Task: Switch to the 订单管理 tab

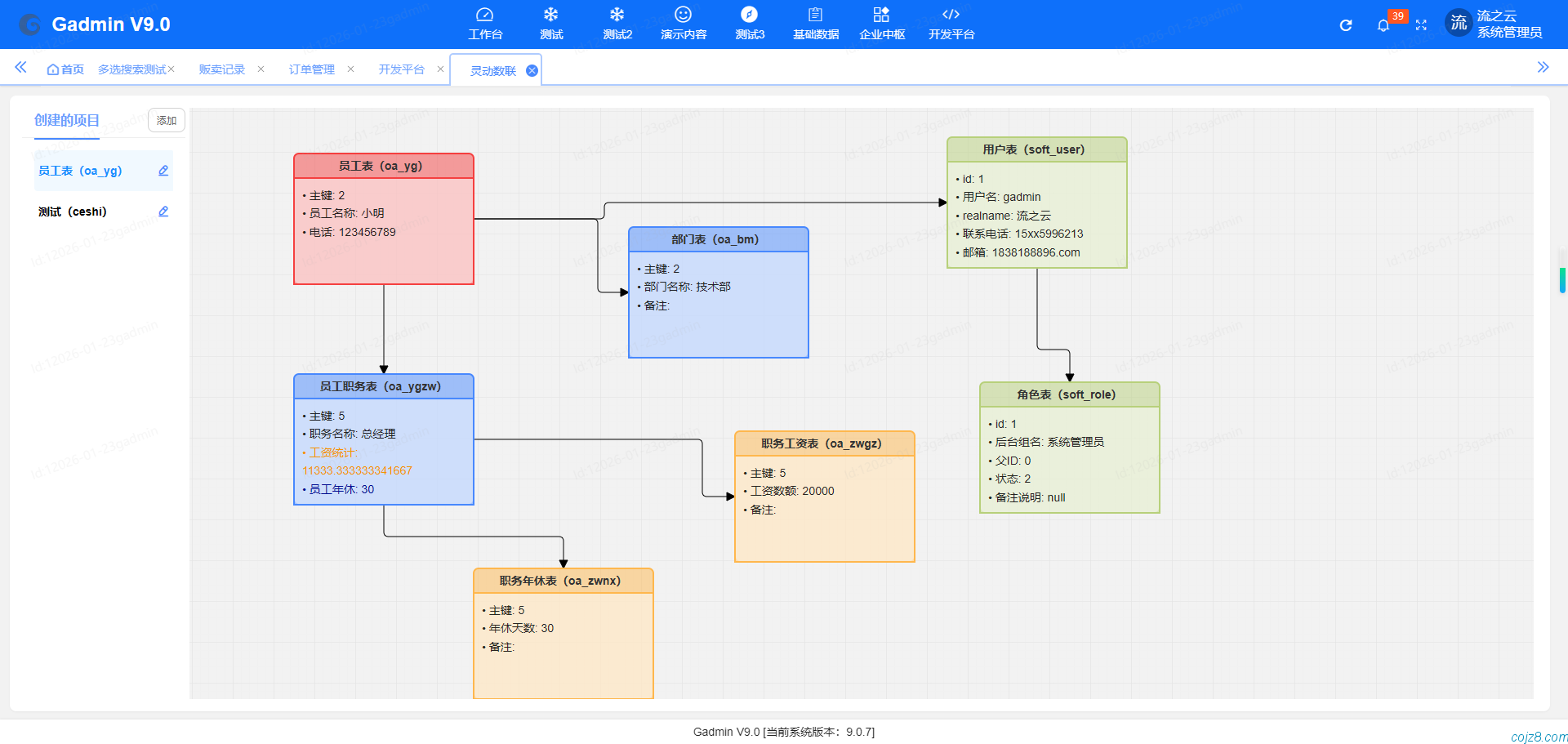Action: click(x=311, y=69)
